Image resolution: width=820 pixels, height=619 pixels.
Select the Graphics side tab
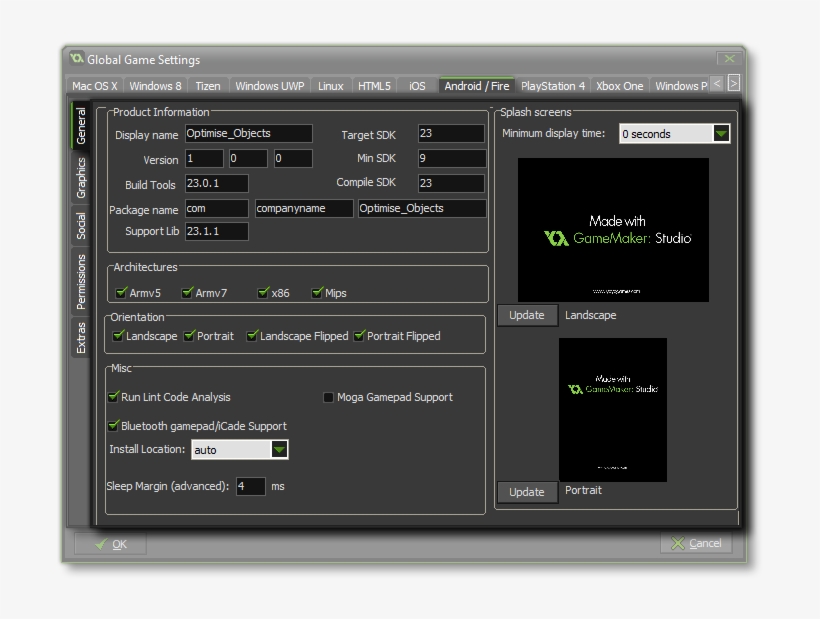81,178
